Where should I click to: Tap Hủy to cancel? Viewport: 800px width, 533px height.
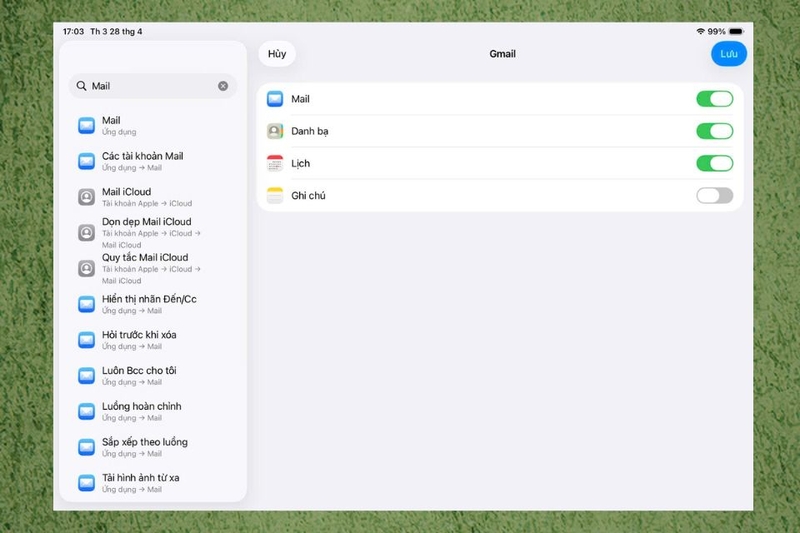pos(277,54)
